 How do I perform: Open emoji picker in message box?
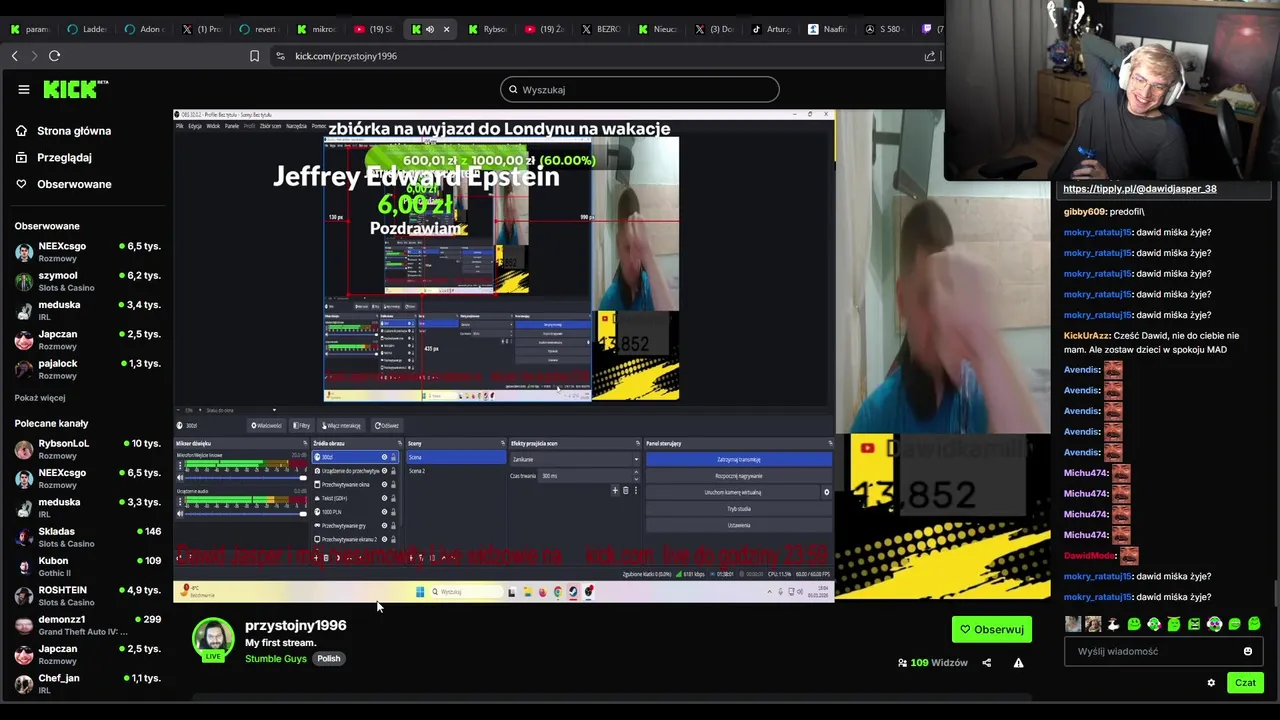pos(1248,651)
